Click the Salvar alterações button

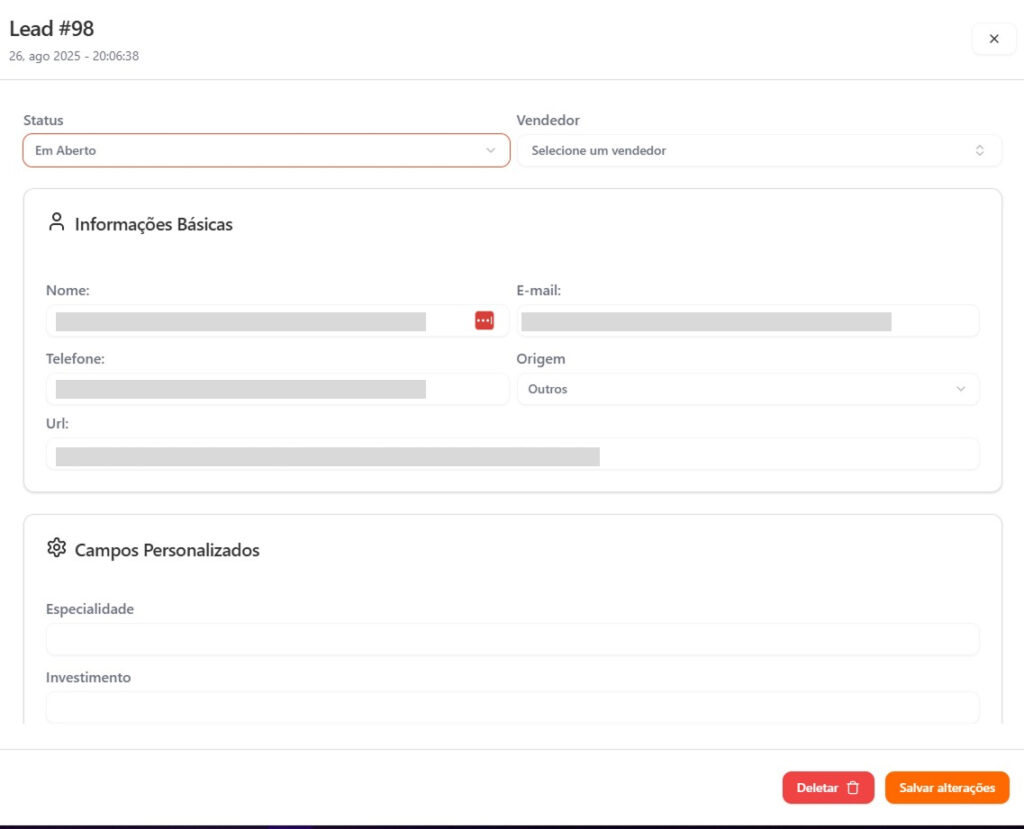pos(946,788)
